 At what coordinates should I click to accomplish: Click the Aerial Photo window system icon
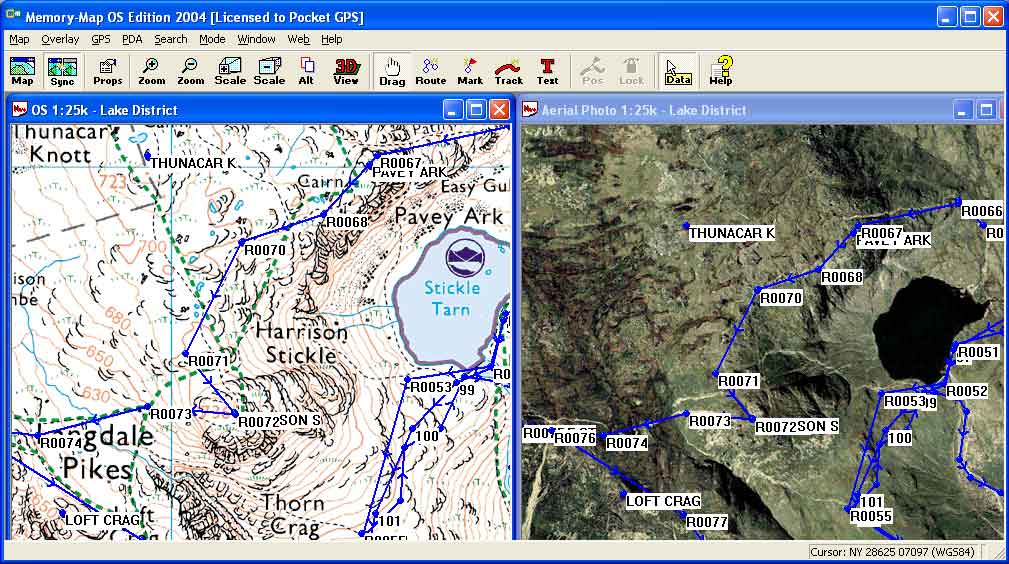[x=530, y=109]
